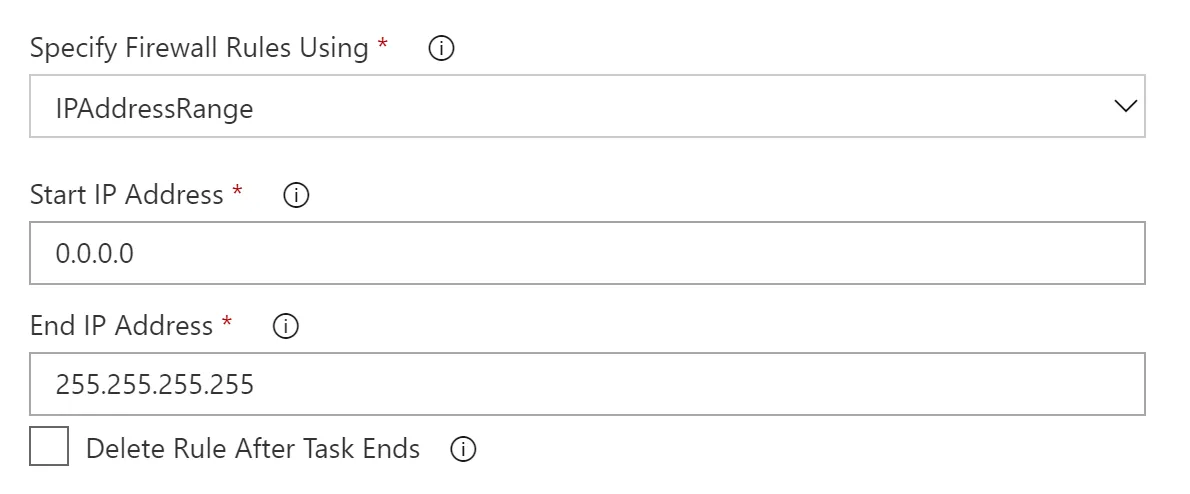Focus the End IP Address input field
1190x494 pixels.
tap(586, 384)
